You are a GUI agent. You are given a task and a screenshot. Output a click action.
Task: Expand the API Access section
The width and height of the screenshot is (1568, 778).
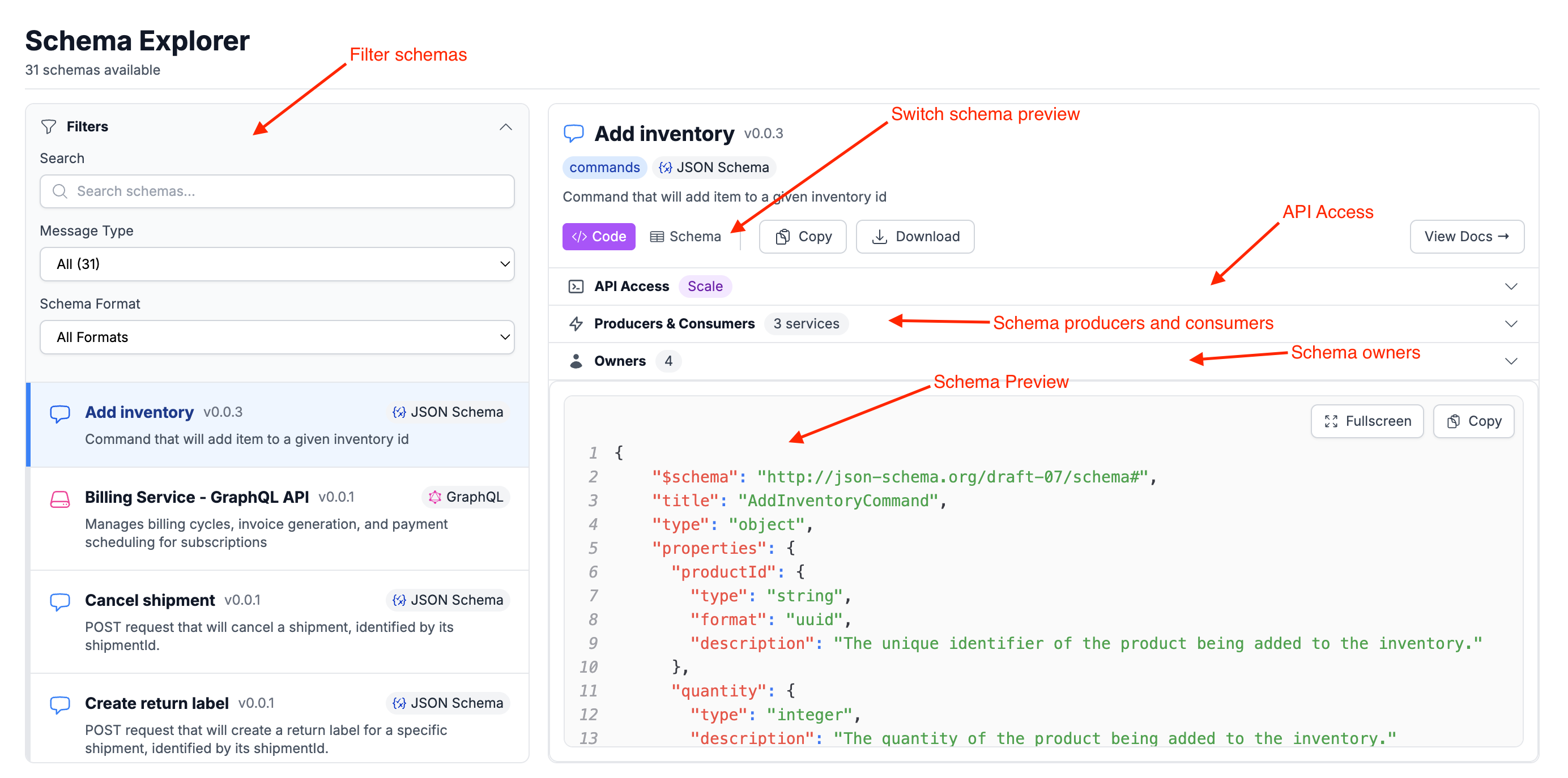point(1510,286)
